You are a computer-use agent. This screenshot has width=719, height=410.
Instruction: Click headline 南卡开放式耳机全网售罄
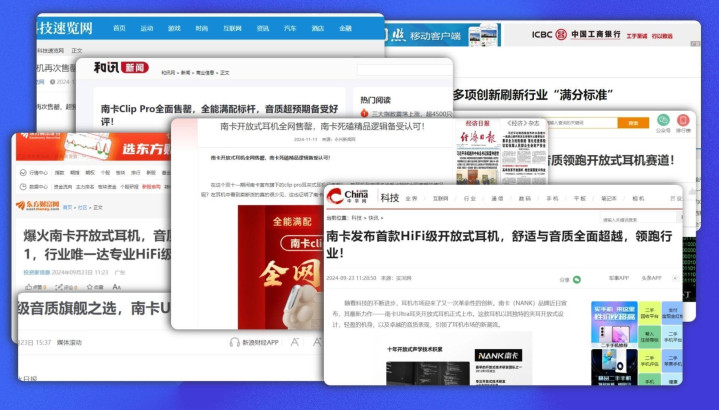[322, 126]
